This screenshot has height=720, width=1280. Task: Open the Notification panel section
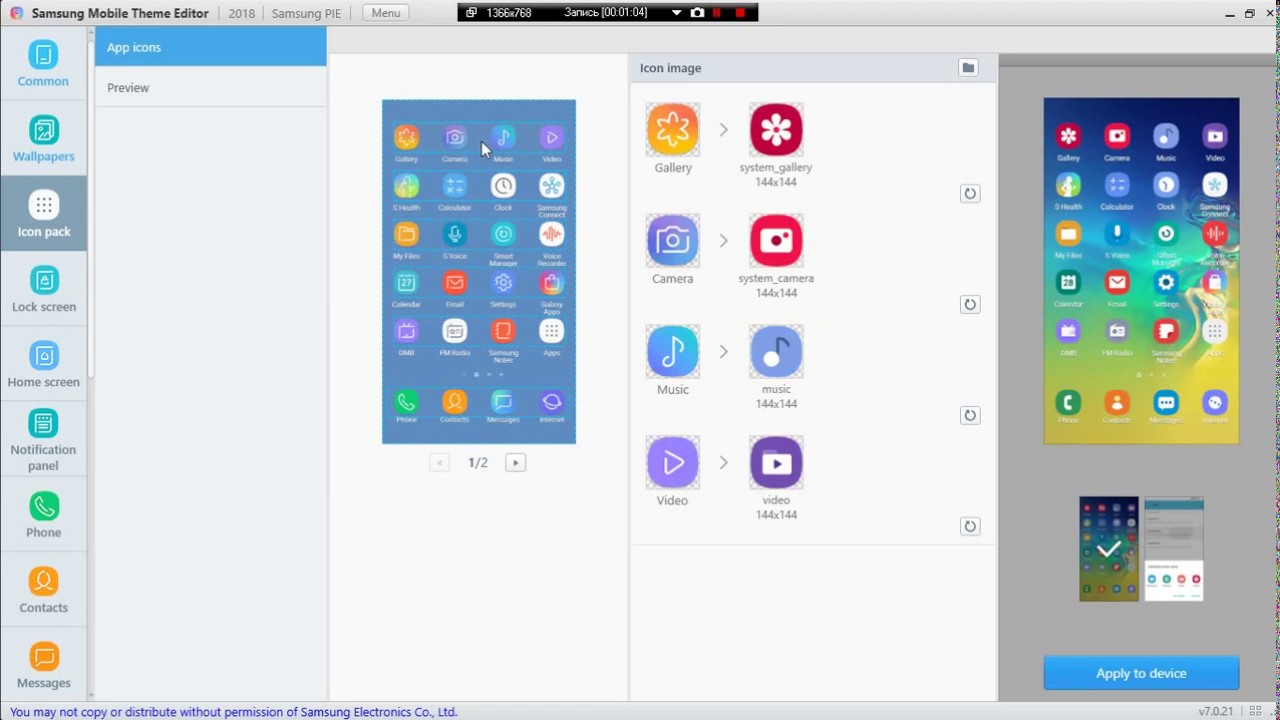coord(43,440)
